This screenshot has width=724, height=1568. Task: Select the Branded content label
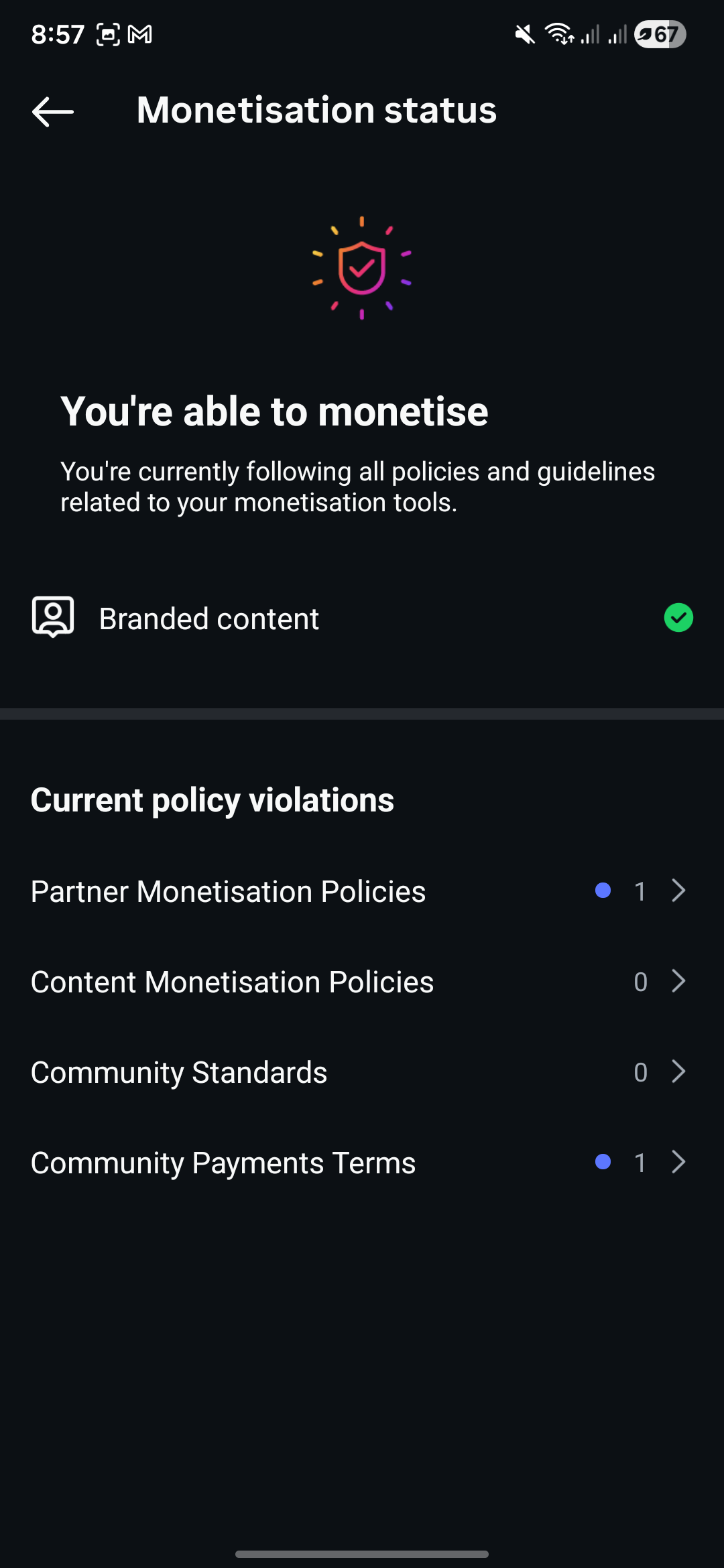(209, 619)
